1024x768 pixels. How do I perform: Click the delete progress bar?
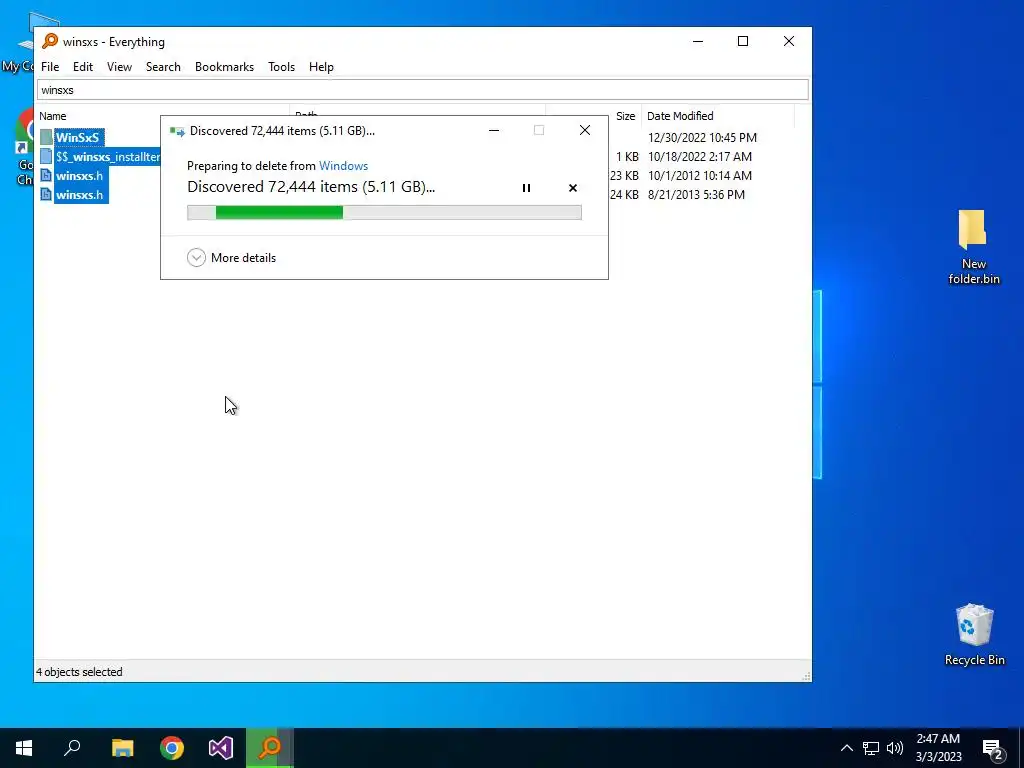(384, 212)
